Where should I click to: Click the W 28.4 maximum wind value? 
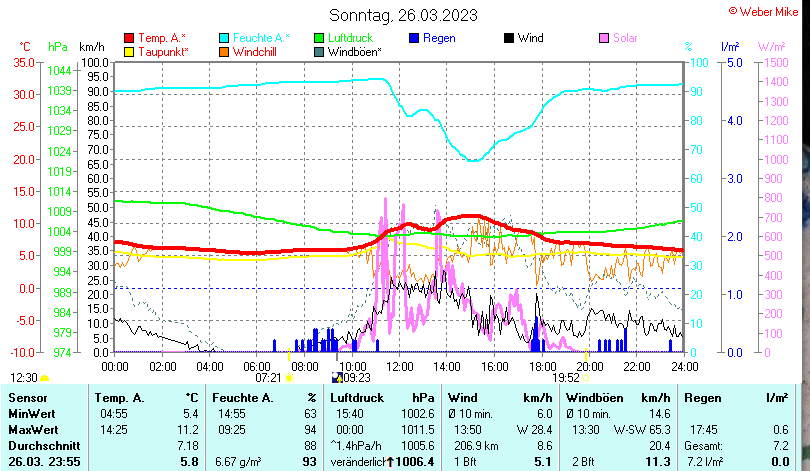[x=534, y=430]
